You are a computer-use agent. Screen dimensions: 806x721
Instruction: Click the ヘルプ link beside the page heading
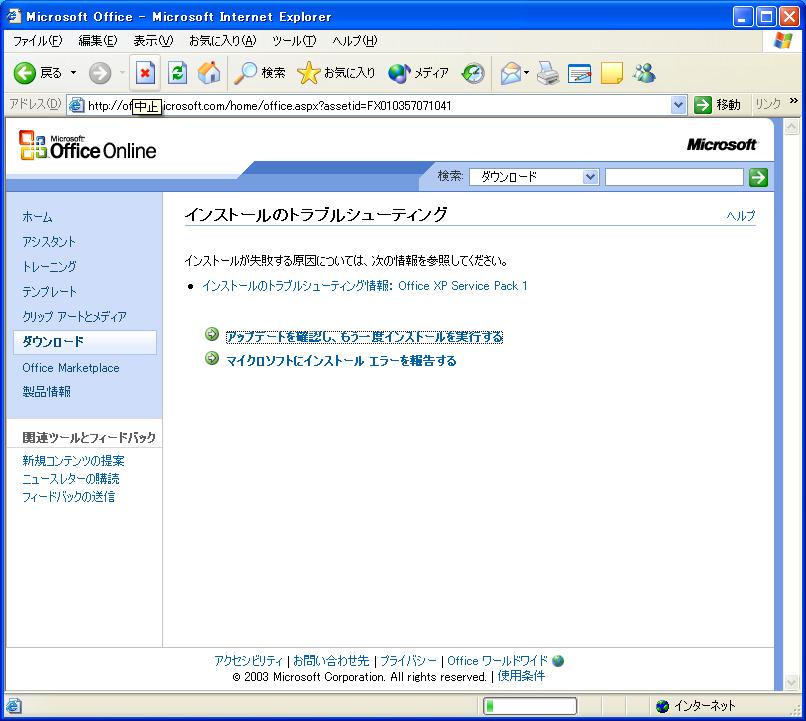tap(741, 216)
